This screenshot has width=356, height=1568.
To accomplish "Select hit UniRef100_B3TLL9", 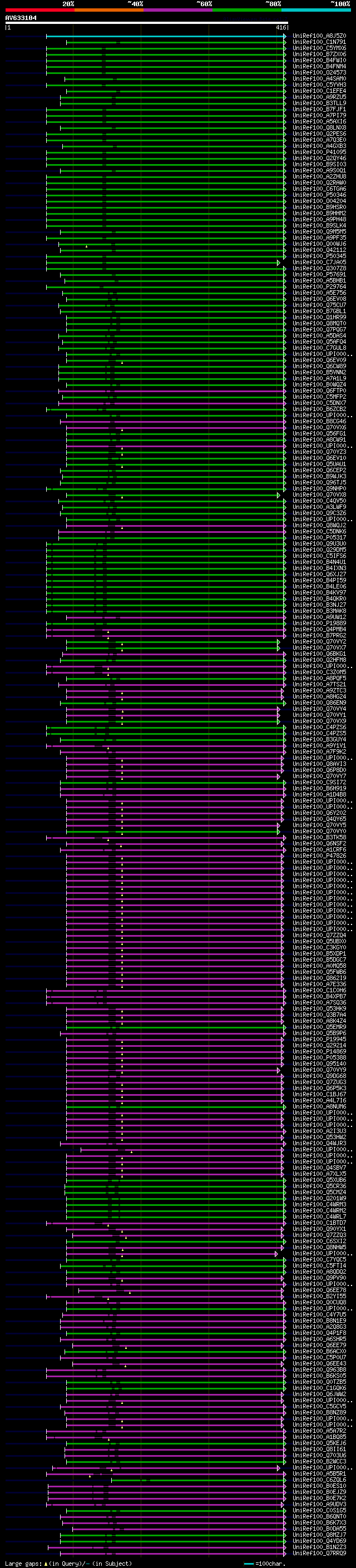I will (x=319, y=103).
